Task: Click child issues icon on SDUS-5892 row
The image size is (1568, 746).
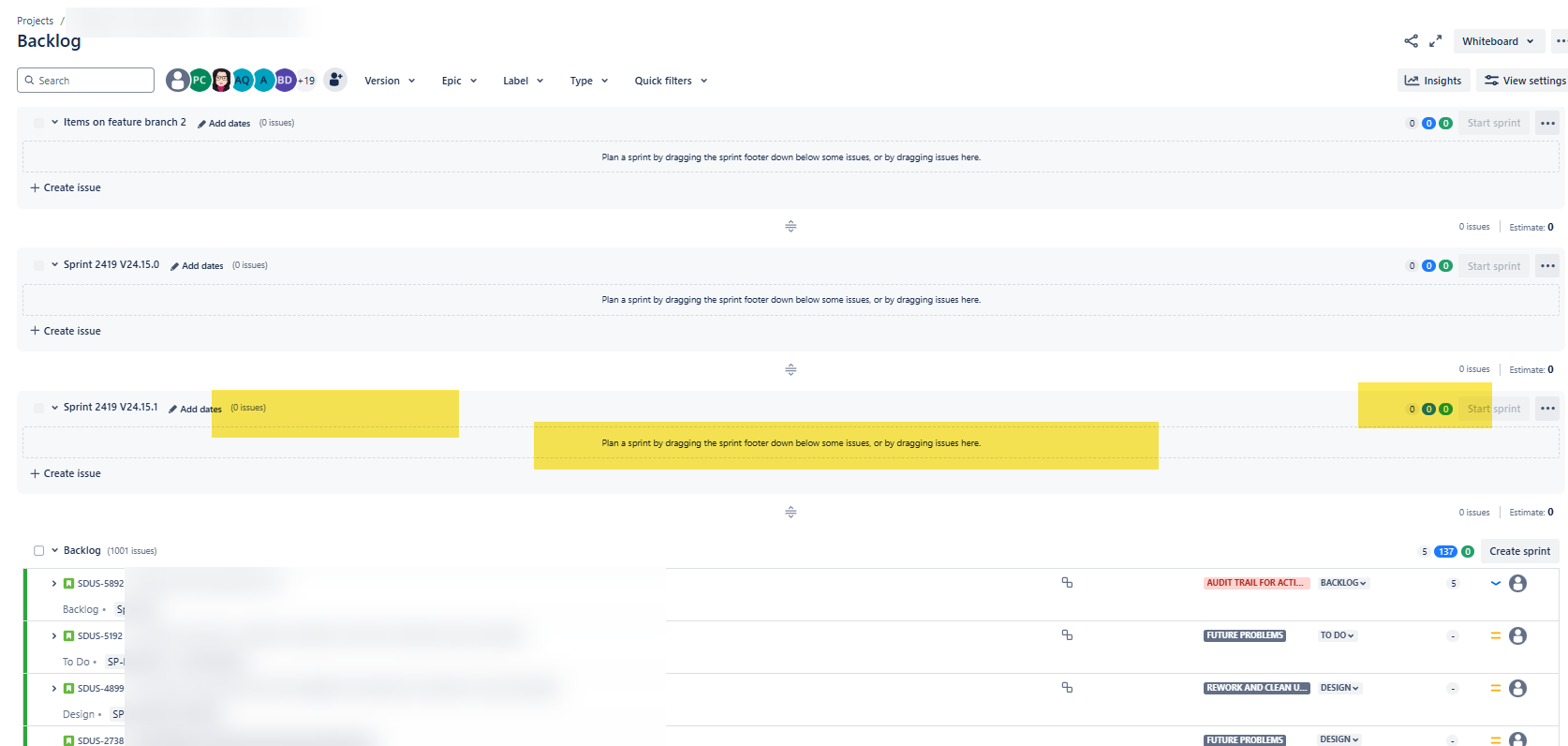Action: tap(1067, 583)
